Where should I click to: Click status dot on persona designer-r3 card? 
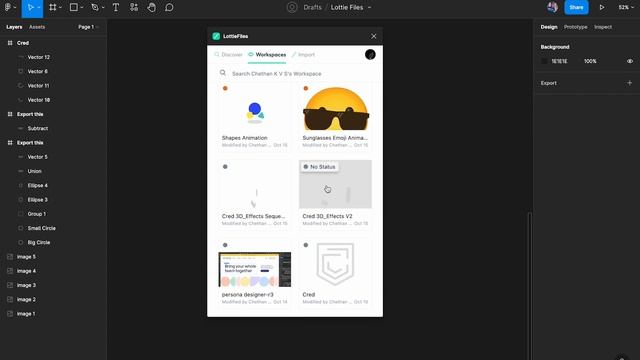[225, 245]
